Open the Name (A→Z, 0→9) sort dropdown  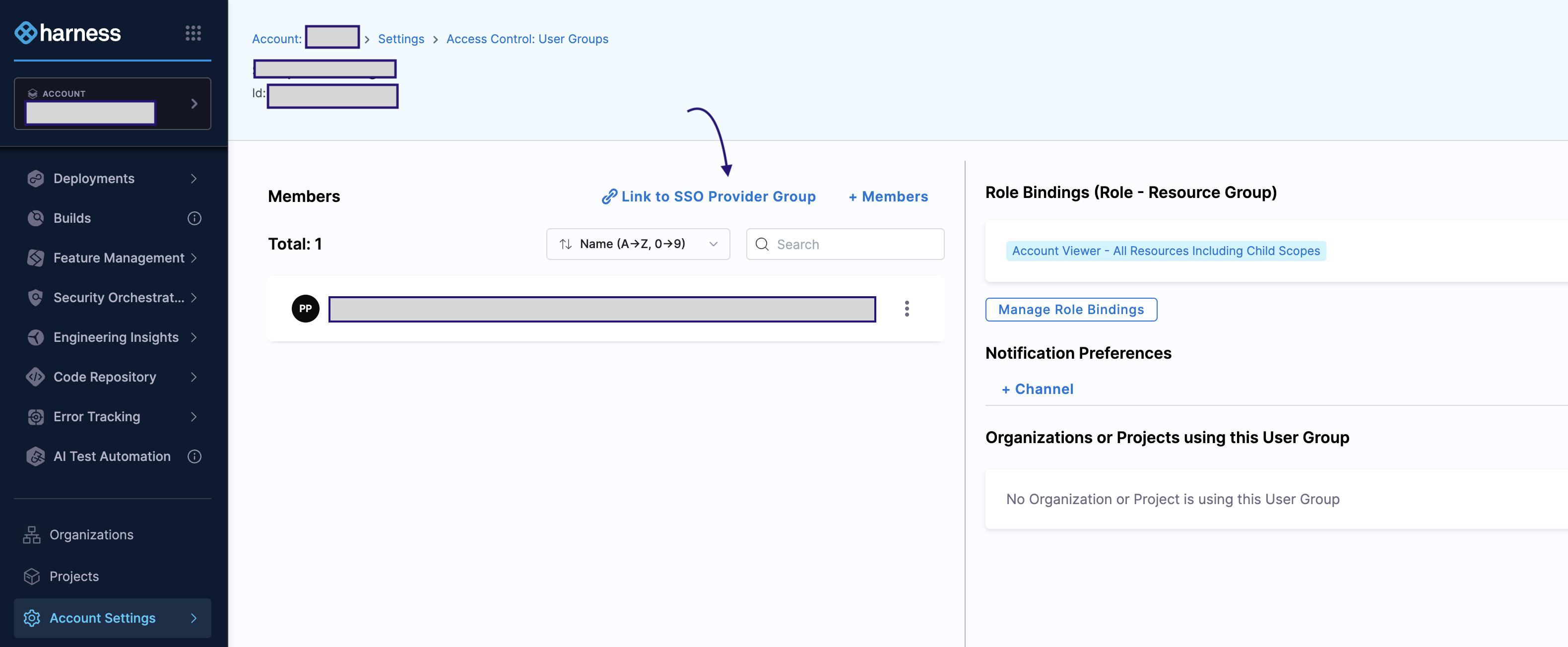click(637, 244)
